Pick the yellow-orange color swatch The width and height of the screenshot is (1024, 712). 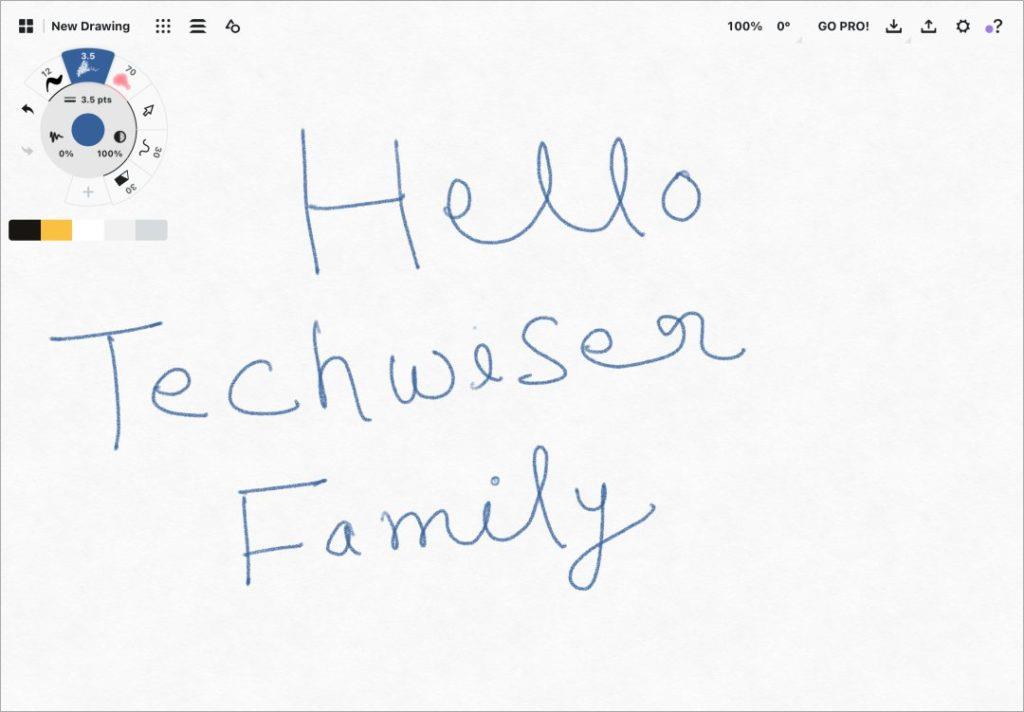[57, 230]
